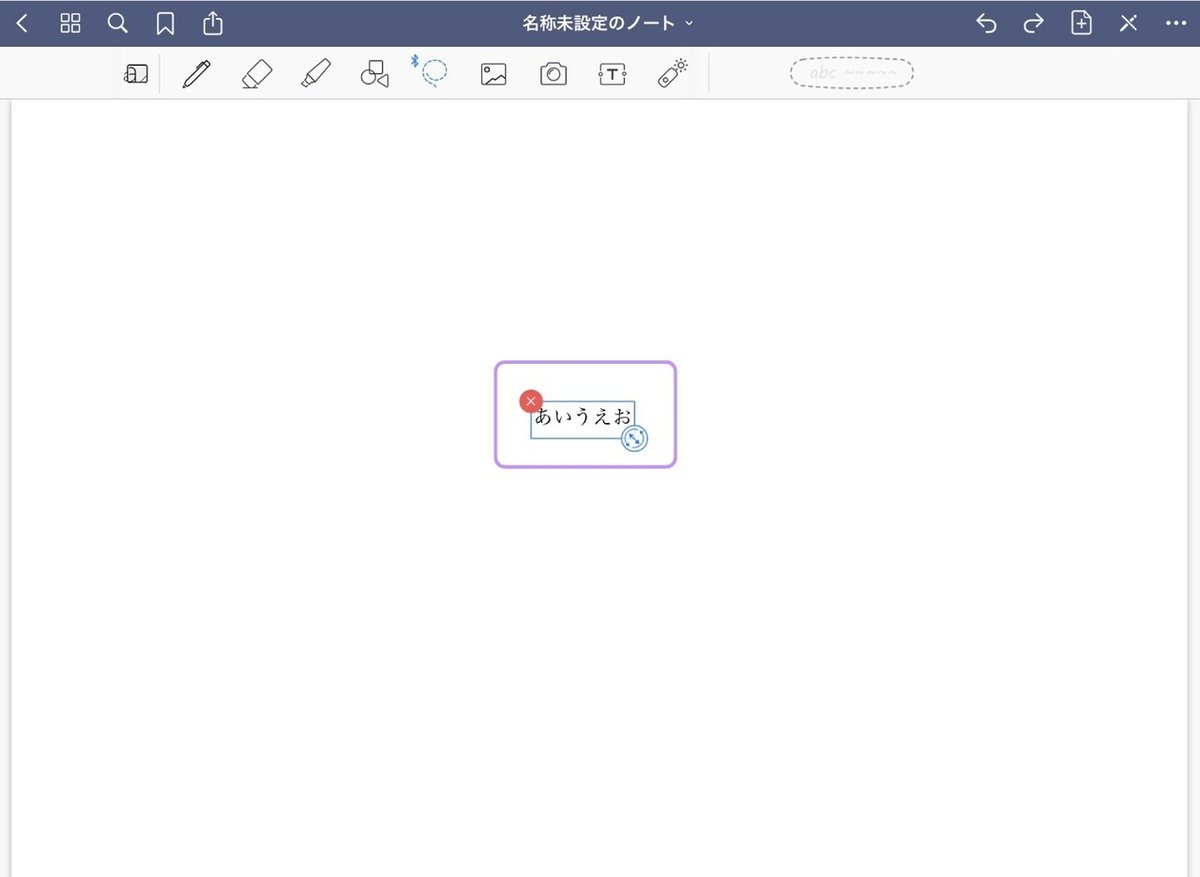This screenshot has width=1200, height=877.
Task: Hide the toolbar with the pen-cross icon
Action: [x=1128, y=23]
